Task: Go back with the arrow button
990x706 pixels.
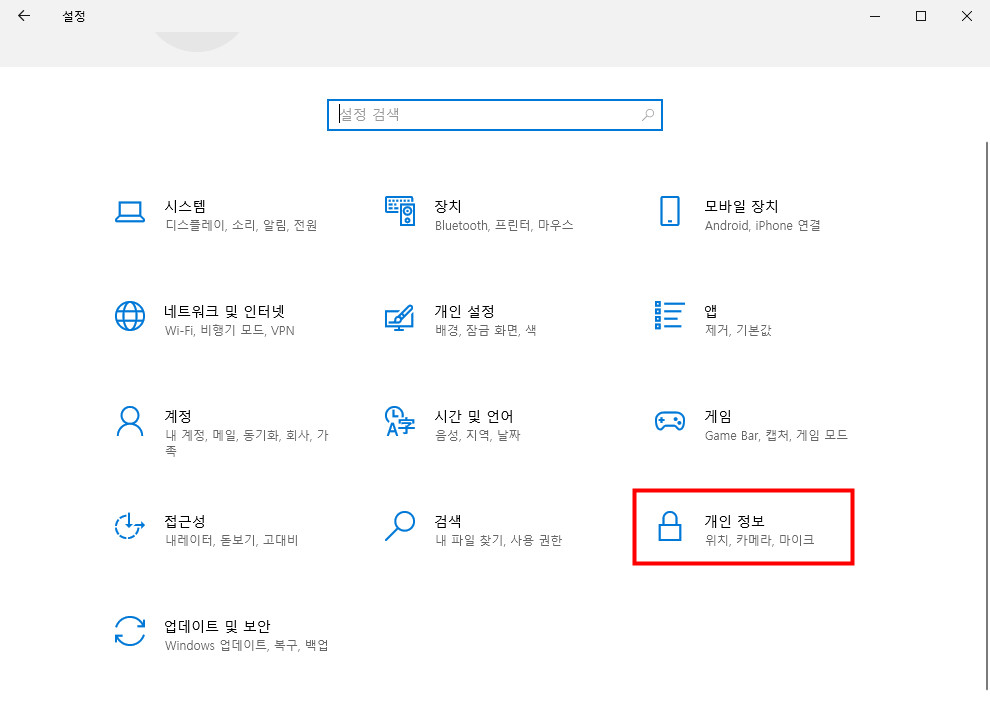Action: (x=24, y=16)
